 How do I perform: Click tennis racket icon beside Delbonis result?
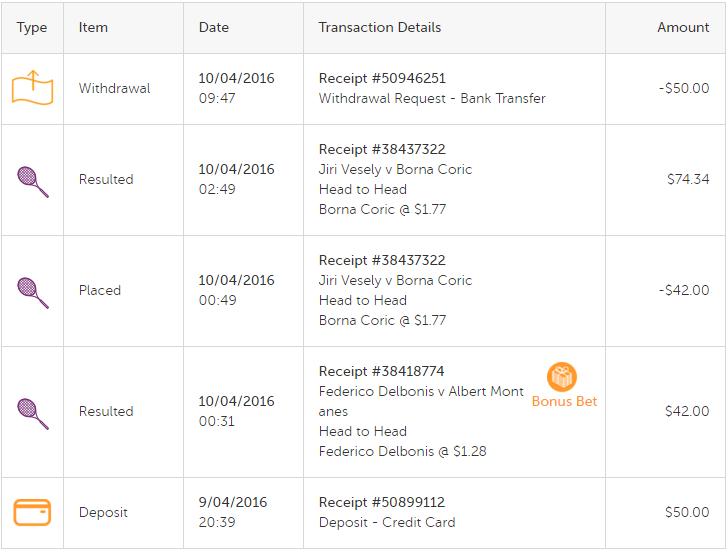[x=33, y=414]
